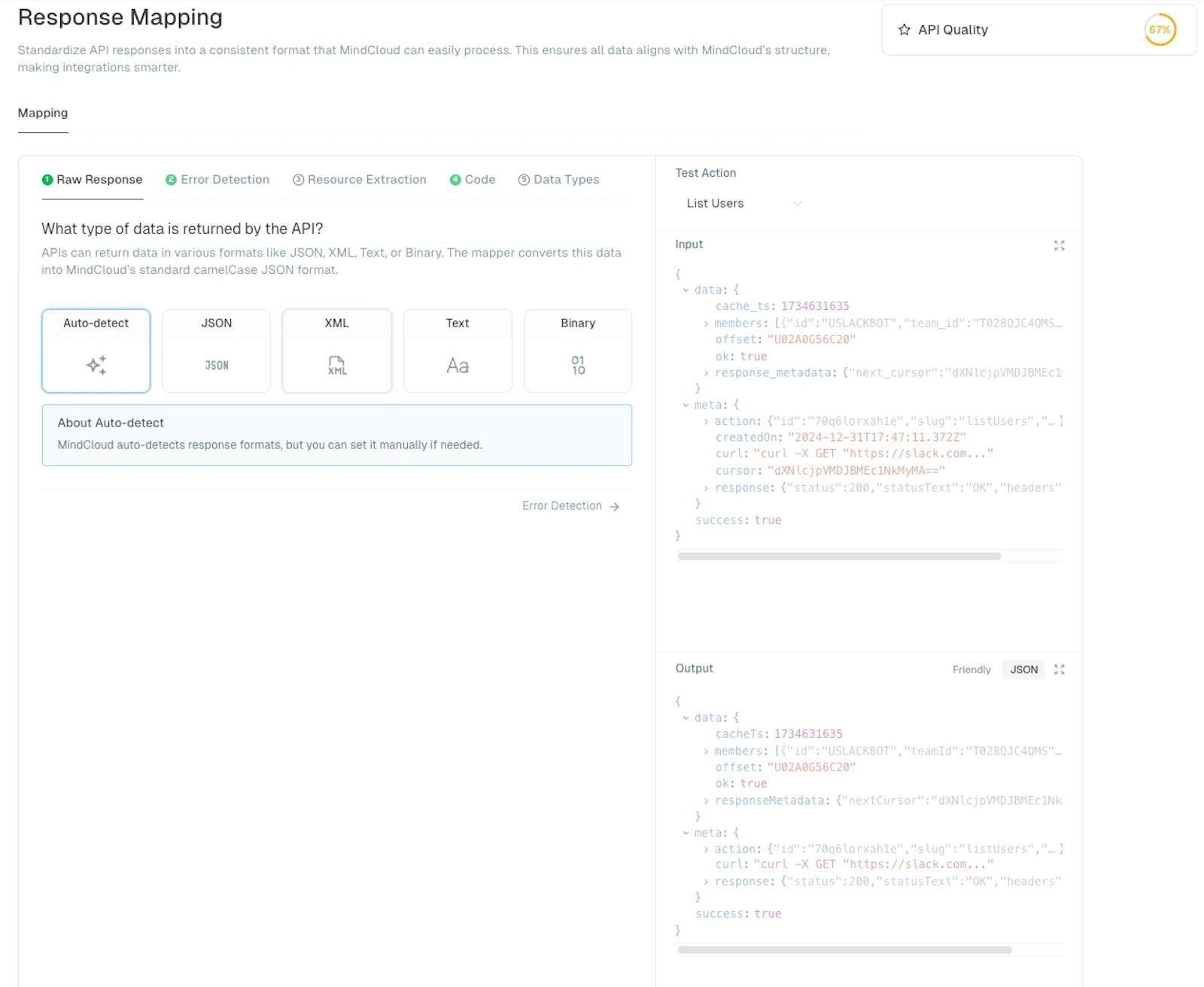This screenshot has height=987, width=1204.
Task: Select the Text 'Aa' icon
Action: pos(458,366)
